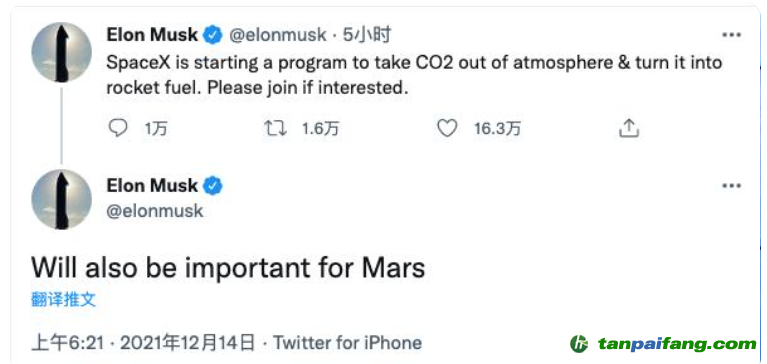767x364 pixels.
Task: Click the SpaceX CO2 rocket fuel tweet text
Action: pos(414,76)
